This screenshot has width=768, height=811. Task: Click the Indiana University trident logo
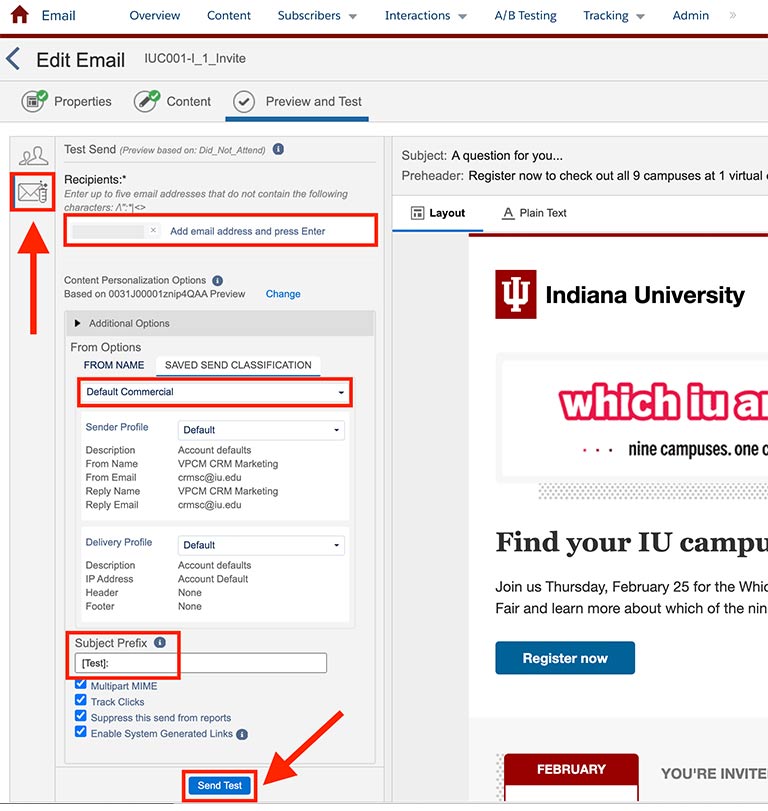[516, 294]
